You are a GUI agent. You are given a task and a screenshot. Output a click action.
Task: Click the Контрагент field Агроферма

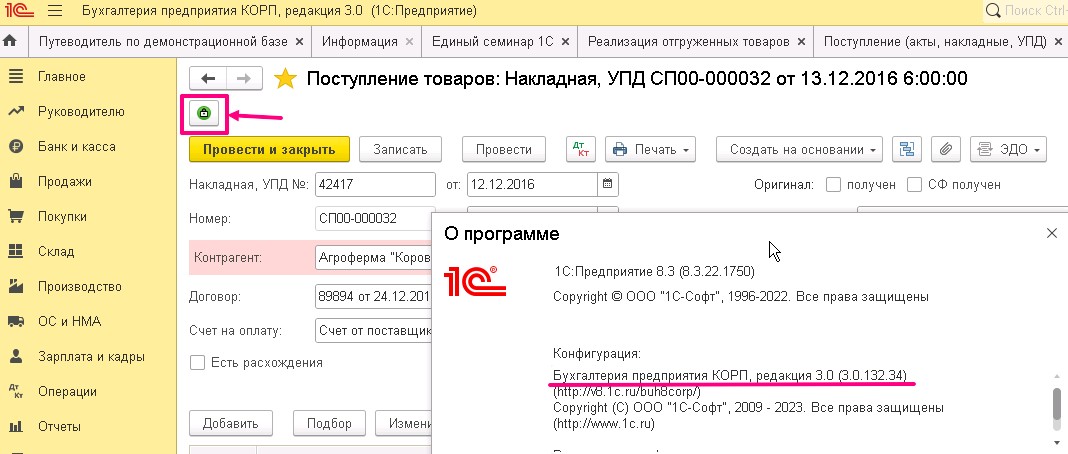point(374,258)
